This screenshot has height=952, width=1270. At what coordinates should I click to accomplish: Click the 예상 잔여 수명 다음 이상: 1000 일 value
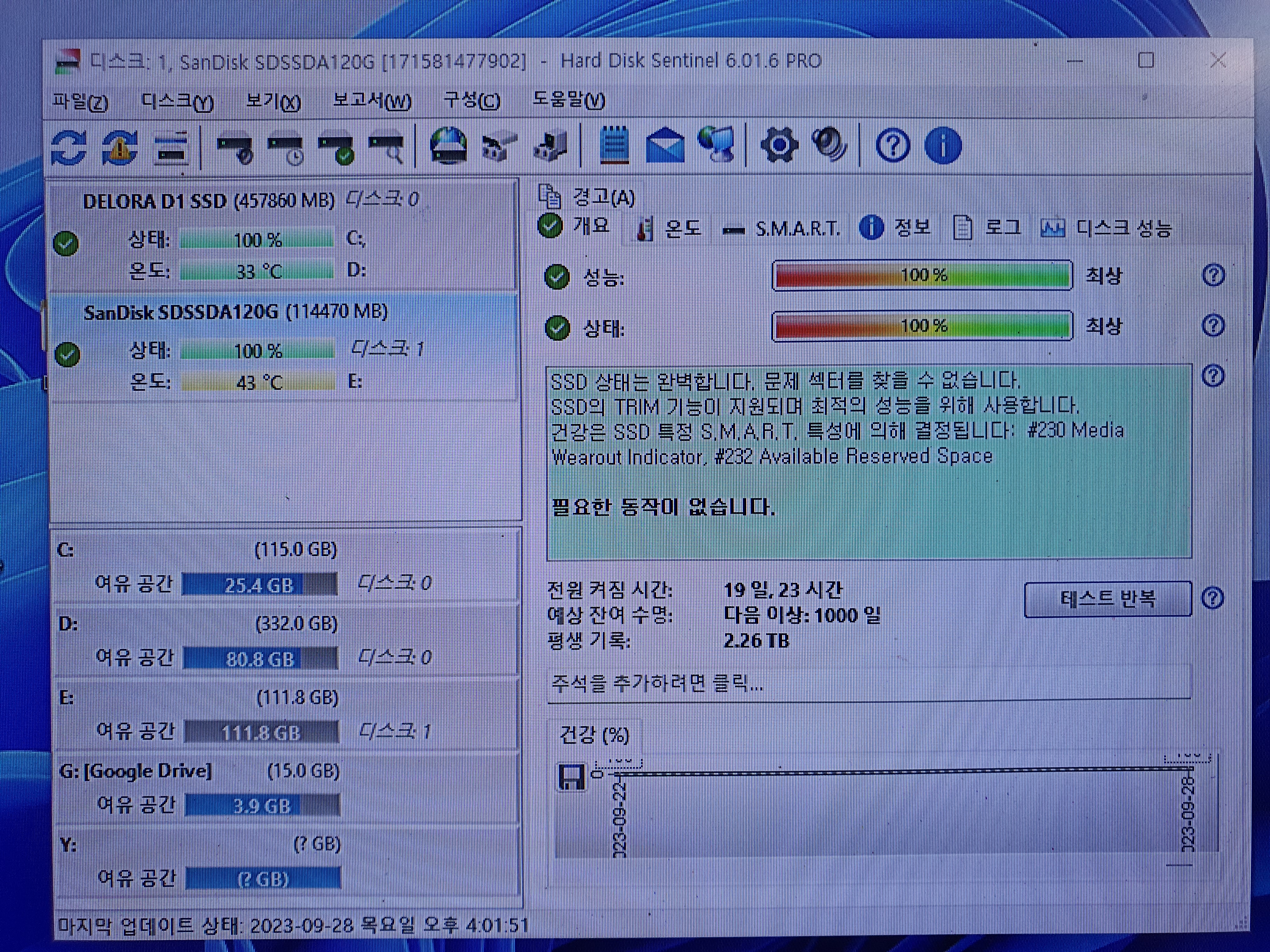pos(802,615)
